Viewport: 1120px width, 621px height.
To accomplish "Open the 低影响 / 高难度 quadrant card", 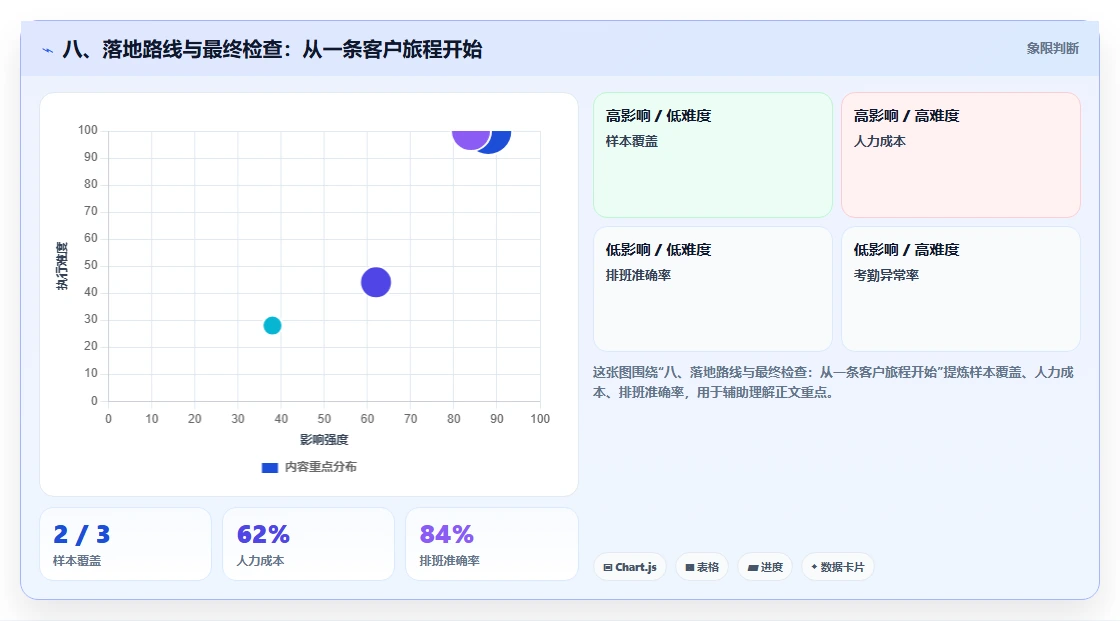I will tap(961, 289).
